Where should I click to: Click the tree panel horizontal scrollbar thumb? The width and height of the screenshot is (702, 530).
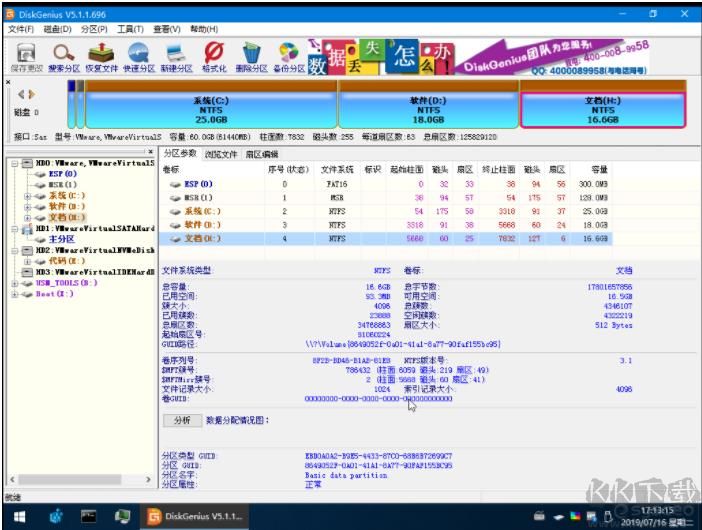69,479
